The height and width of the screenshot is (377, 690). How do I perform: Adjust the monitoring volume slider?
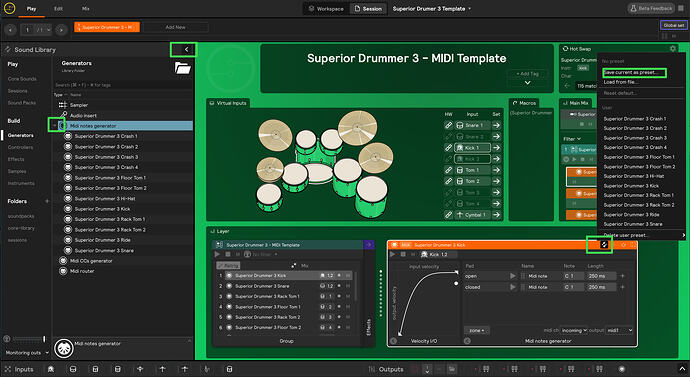tap(29, 339)
